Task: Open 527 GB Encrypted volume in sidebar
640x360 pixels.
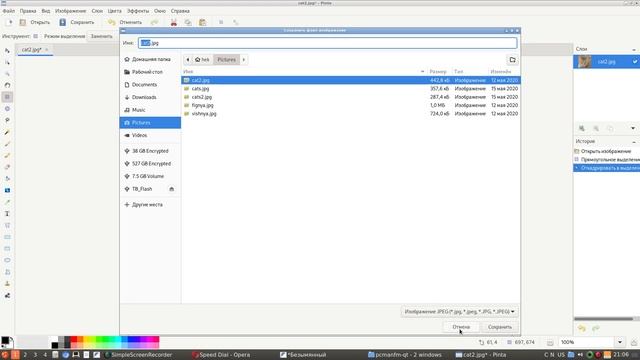Action: pyautogui.click(x=150, y=164)
